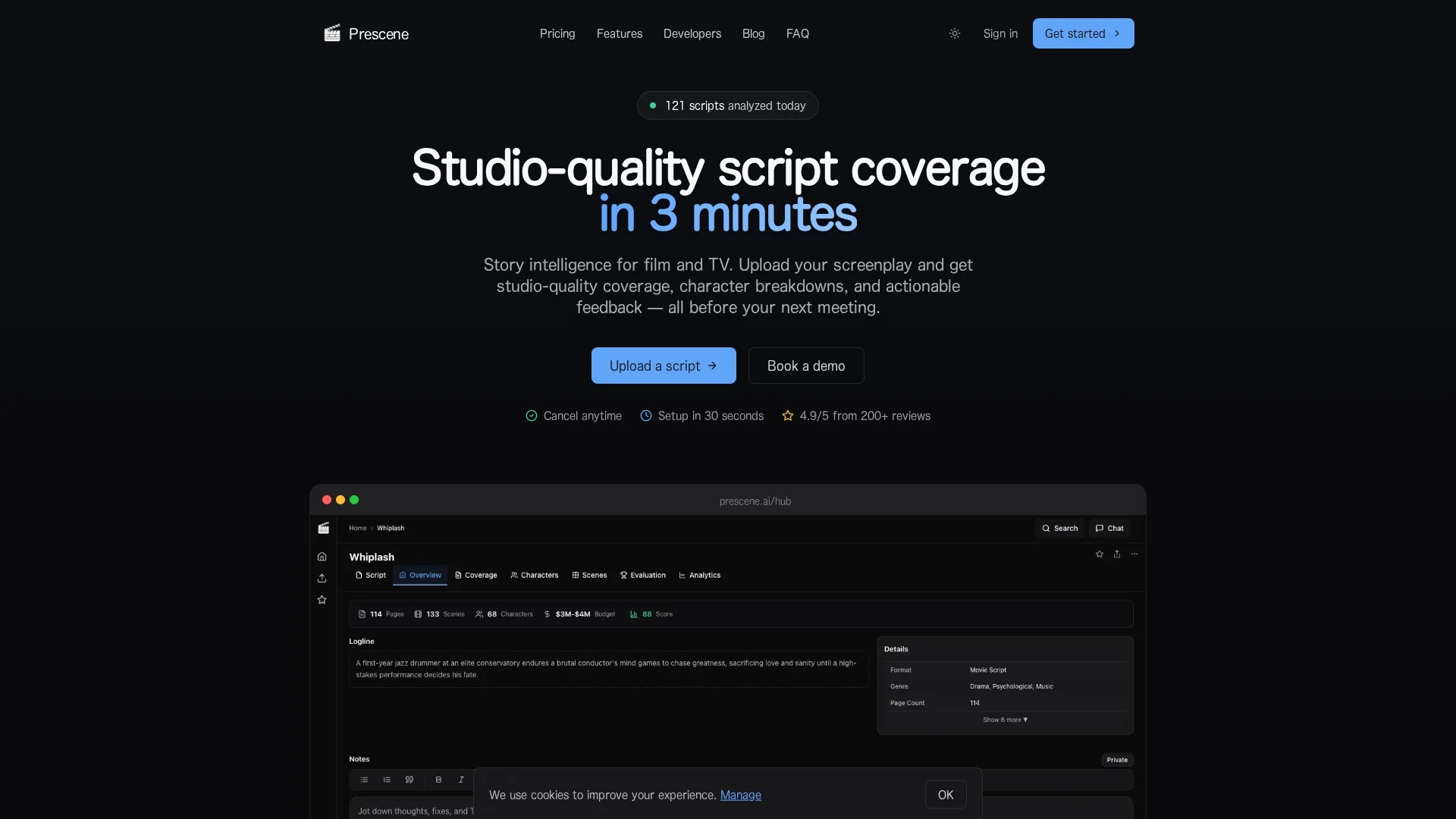The image size is (1456, 819).
Task: Click the Book a demo button
Action: tap(806, 366)
